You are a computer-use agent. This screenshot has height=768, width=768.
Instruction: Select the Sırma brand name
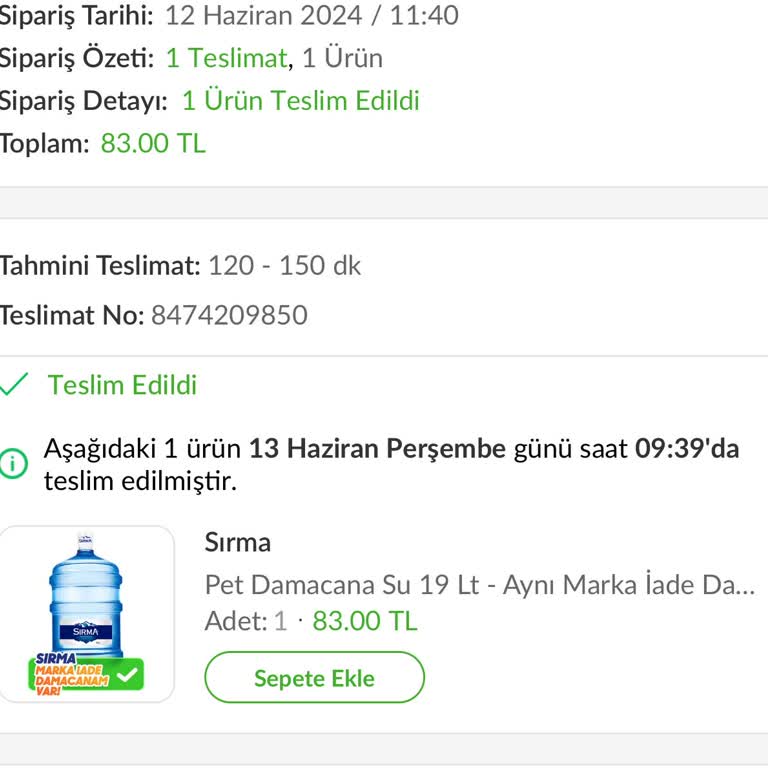point(238,542)
